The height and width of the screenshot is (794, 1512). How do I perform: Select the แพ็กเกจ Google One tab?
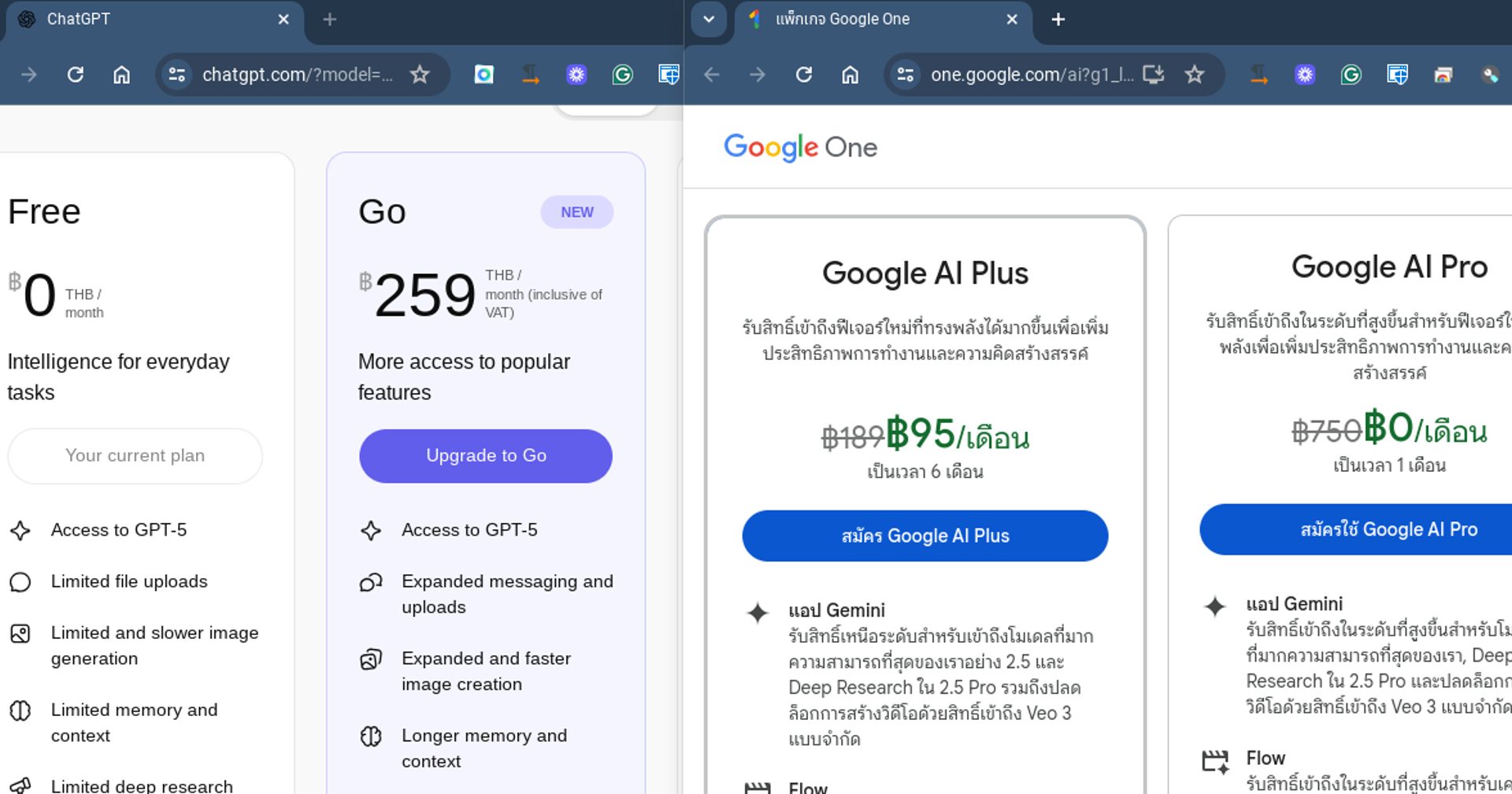point(866,19)
